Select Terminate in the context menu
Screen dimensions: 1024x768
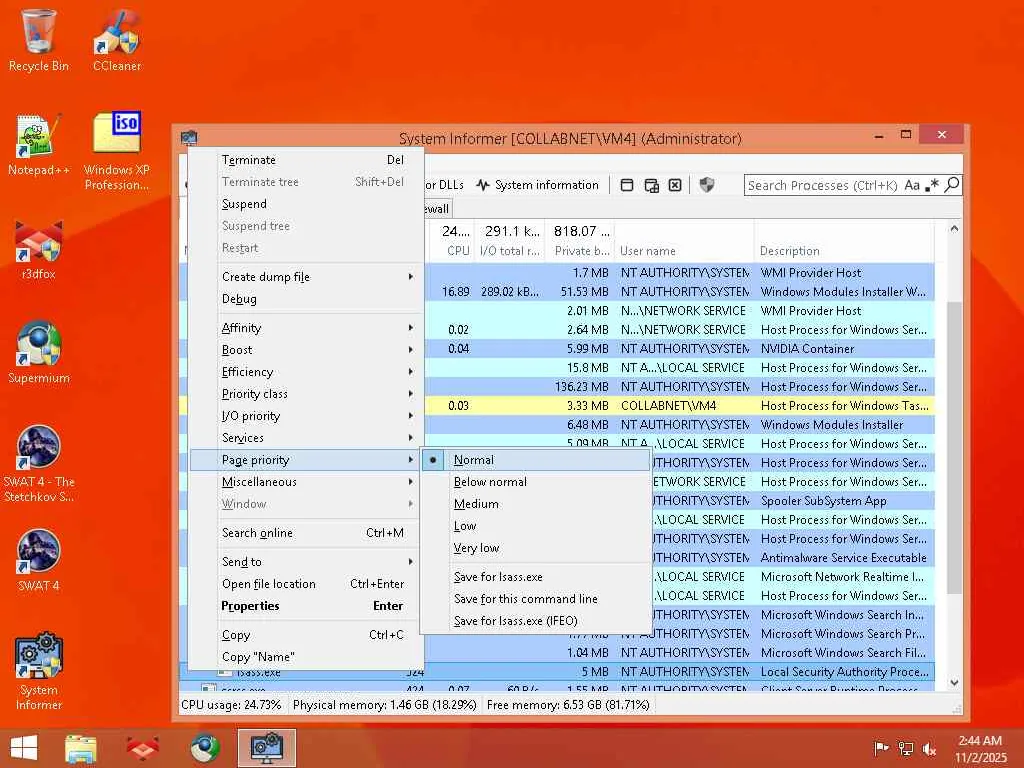pyautogui.click(x=306, y=160)
